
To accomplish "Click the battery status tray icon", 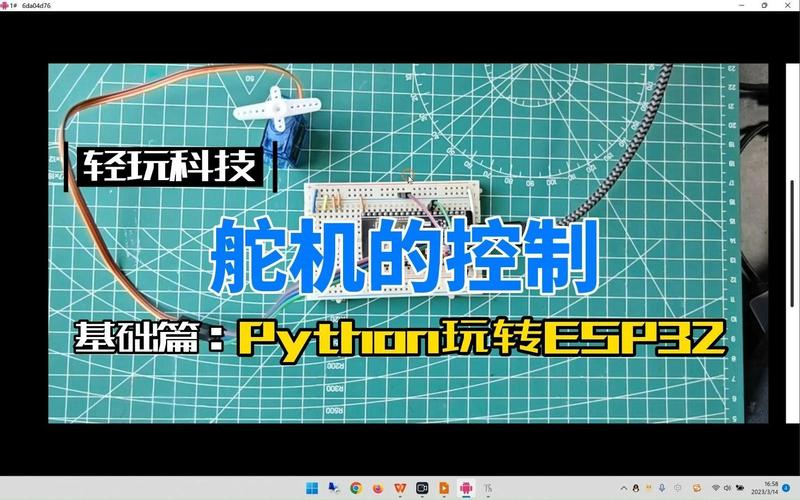I will click(x=740, y=488).
